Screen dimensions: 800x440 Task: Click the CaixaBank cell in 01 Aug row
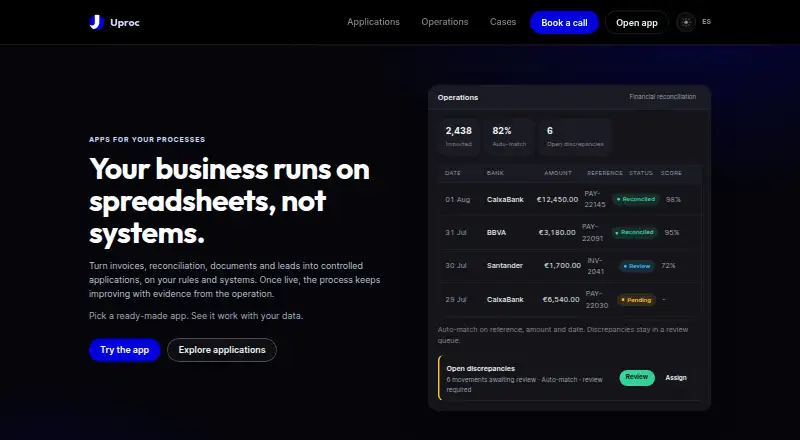505,200
